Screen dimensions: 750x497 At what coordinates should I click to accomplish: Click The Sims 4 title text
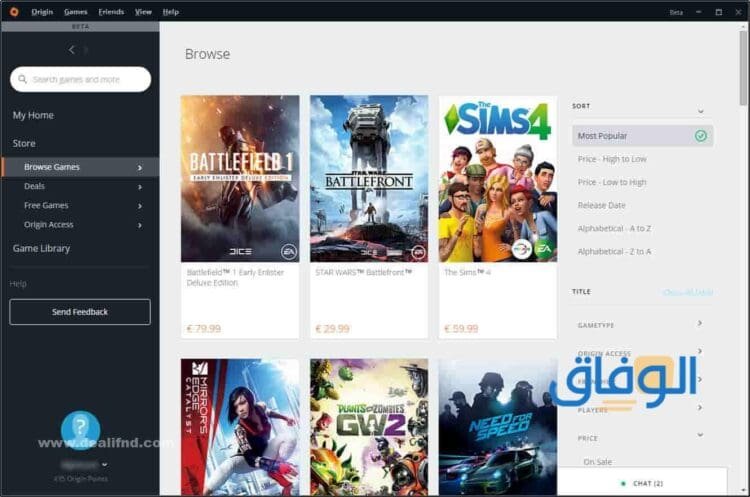(x=467, y=272)
